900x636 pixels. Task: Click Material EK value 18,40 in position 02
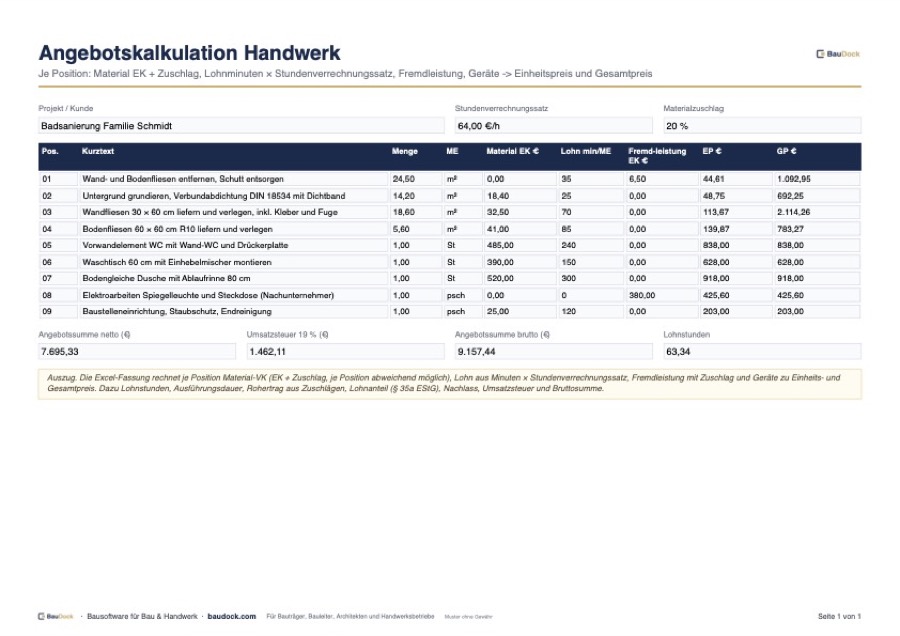coord(520,196)
